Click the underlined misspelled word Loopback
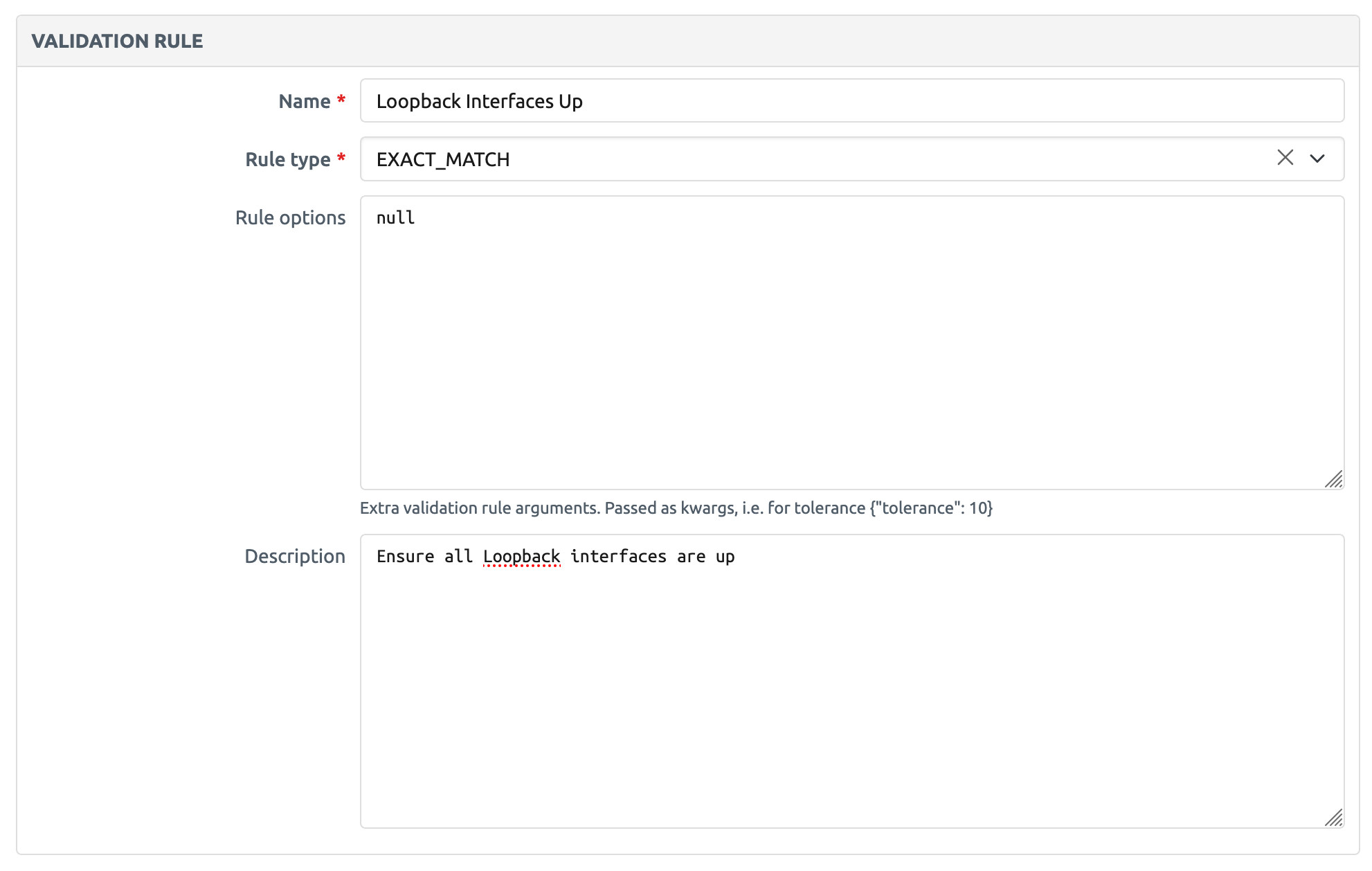Screen dimensions: 1372x871 coord(521,557)
